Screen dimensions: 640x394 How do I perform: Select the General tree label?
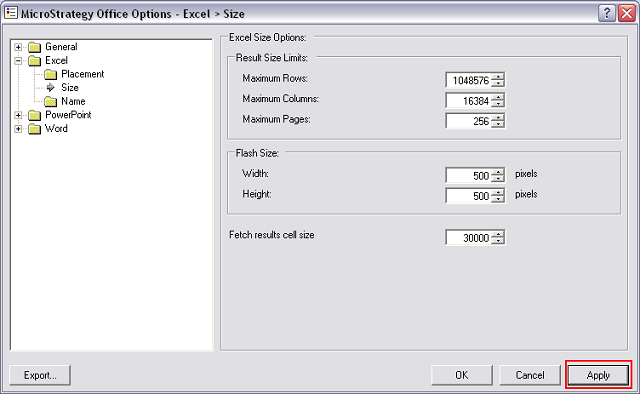(61, 47)
